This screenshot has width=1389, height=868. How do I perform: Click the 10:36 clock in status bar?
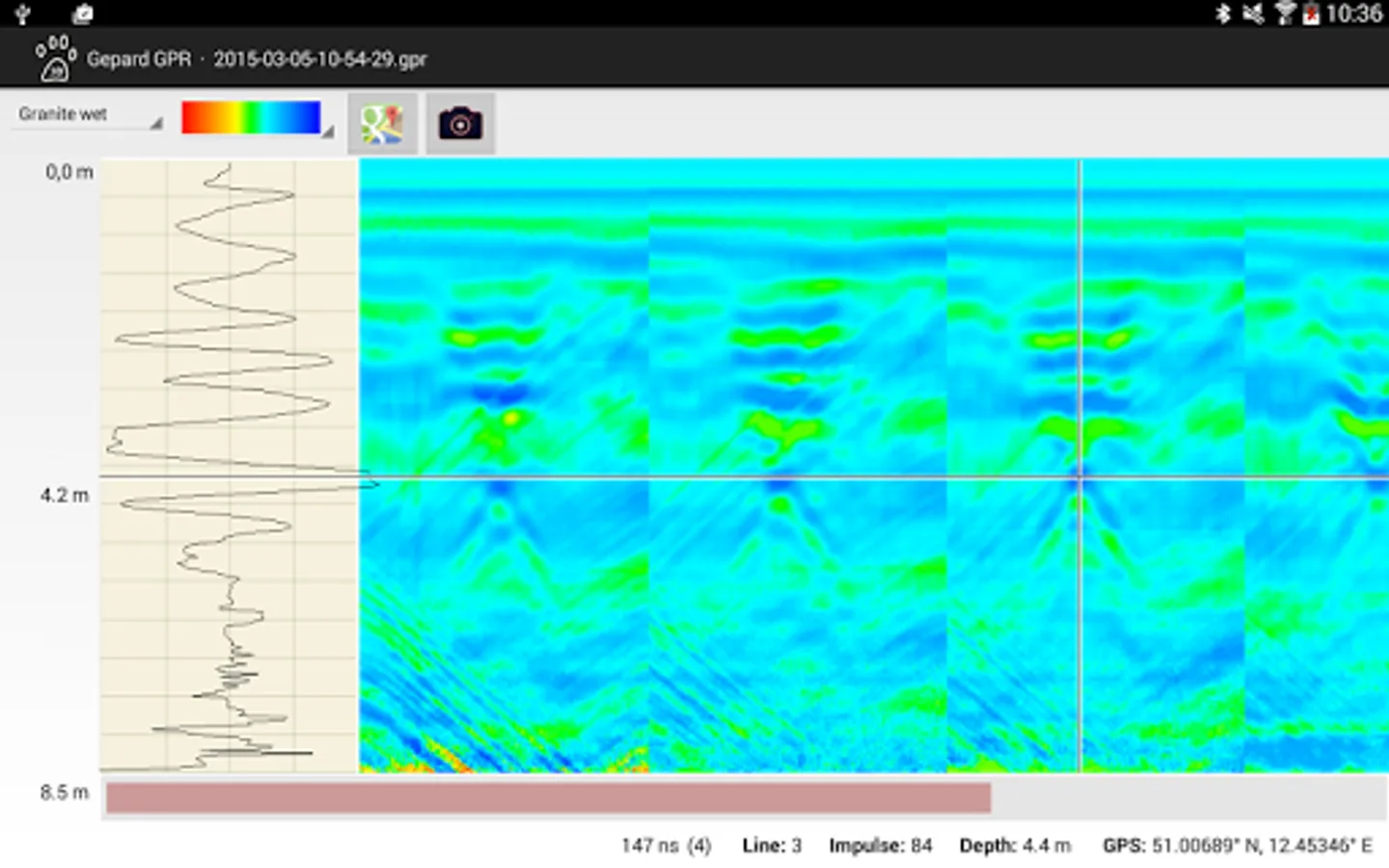click(1354, 14)
